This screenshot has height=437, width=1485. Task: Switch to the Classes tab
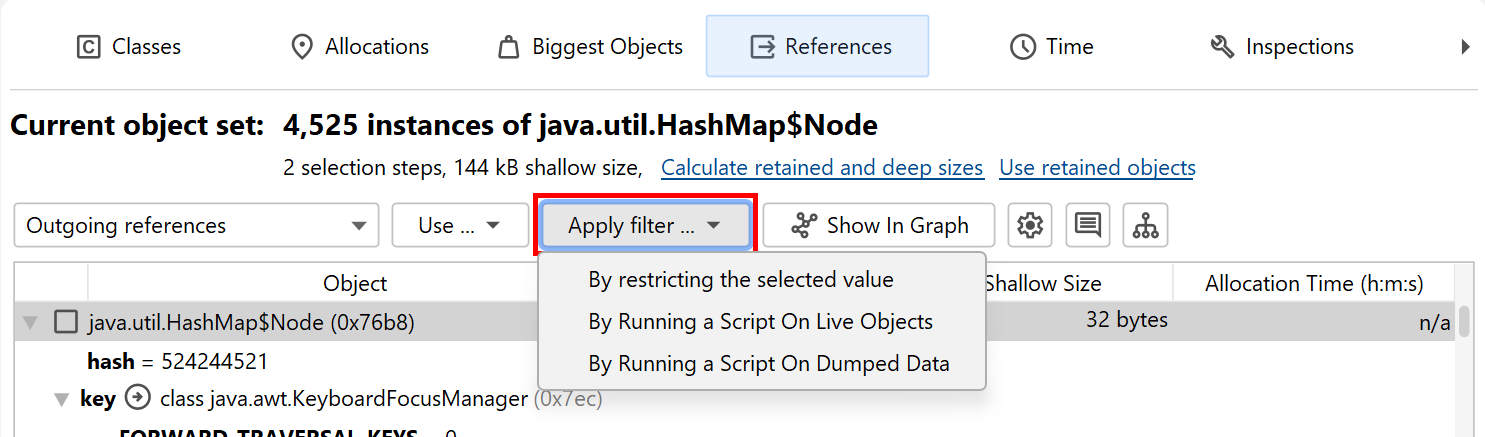coord(129,47)
